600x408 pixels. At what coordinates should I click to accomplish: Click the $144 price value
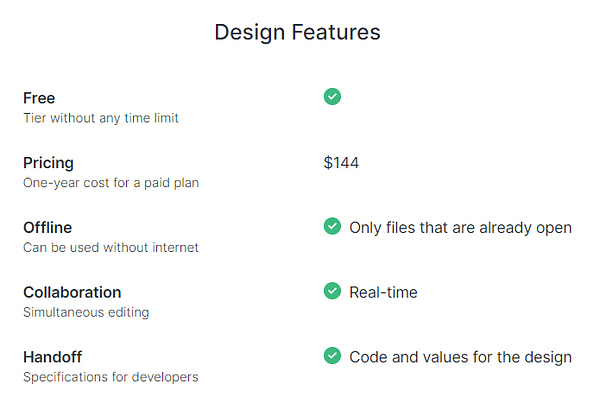(x=341, y=163)
